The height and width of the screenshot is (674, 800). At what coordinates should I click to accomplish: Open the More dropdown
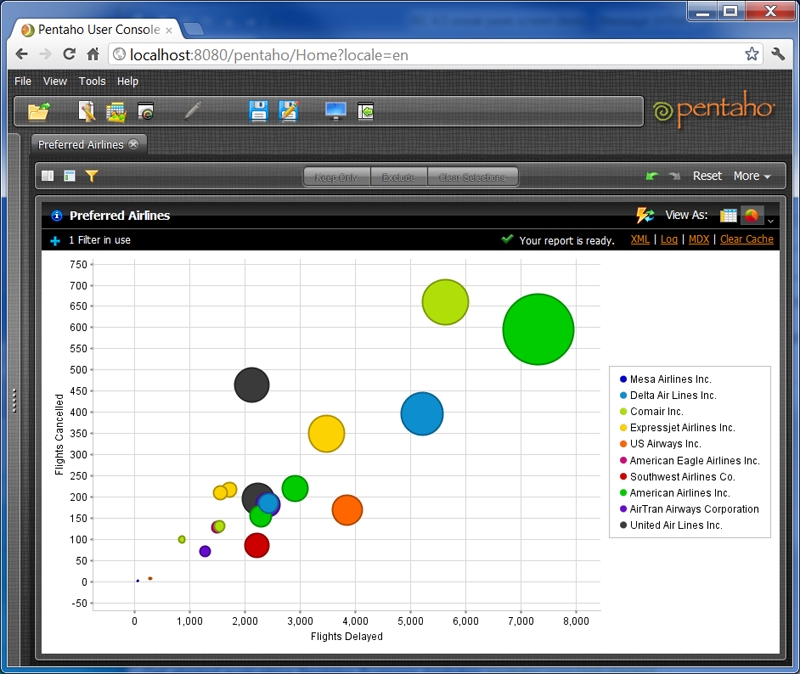[752, 176]
